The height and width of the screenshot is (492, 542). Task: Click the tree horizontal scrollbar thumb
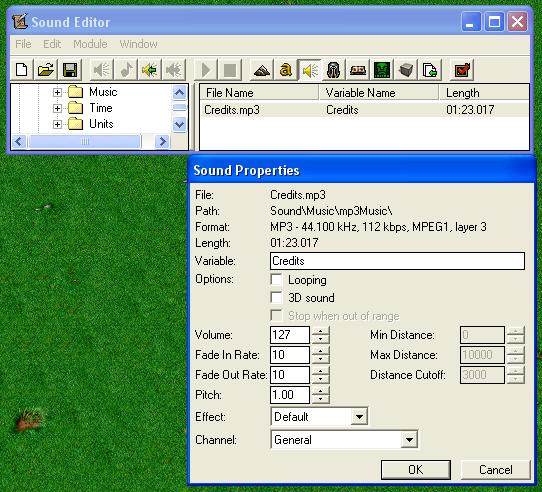(85, 141)
